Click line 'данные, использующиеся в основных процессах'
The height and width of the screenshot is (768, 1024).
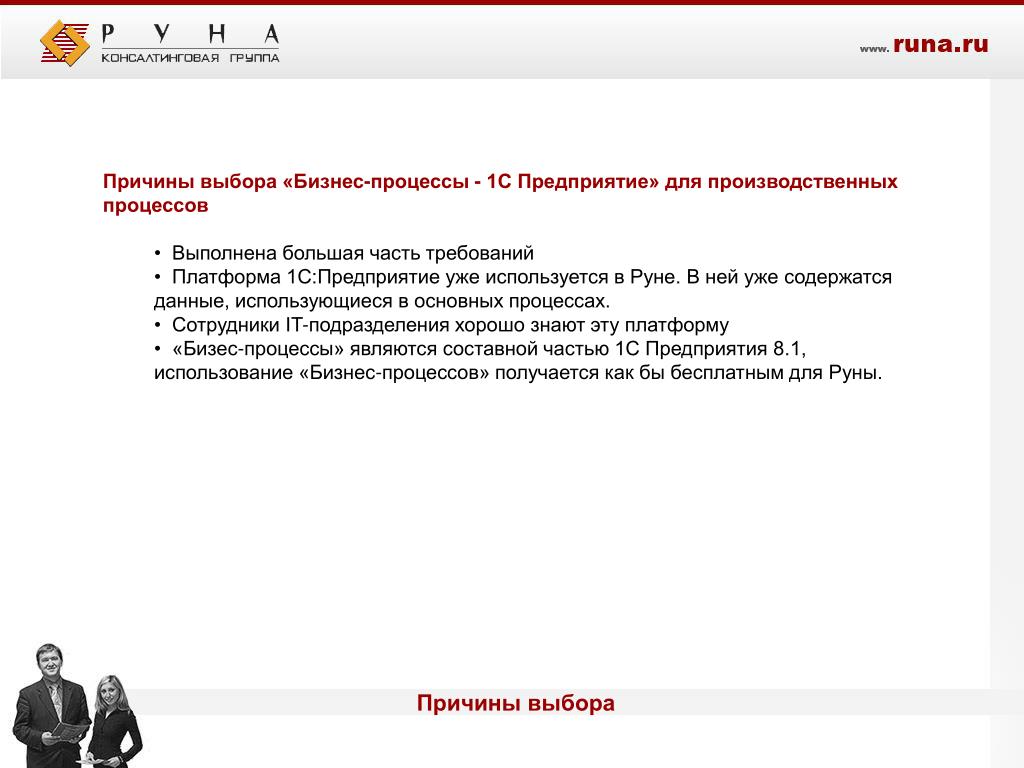(381, 301)
